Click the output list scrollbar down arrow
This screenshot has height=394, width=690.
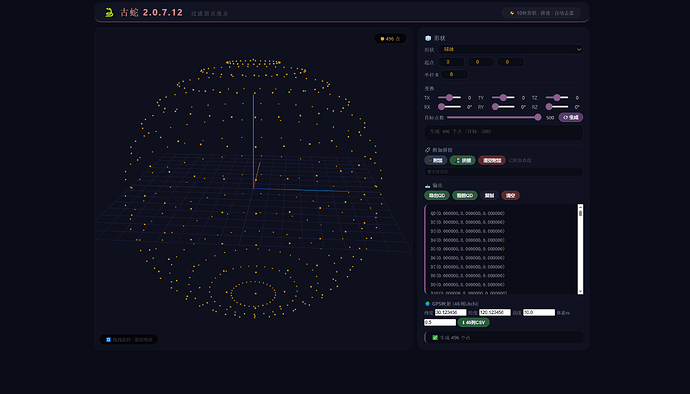[x=580, y=291]
